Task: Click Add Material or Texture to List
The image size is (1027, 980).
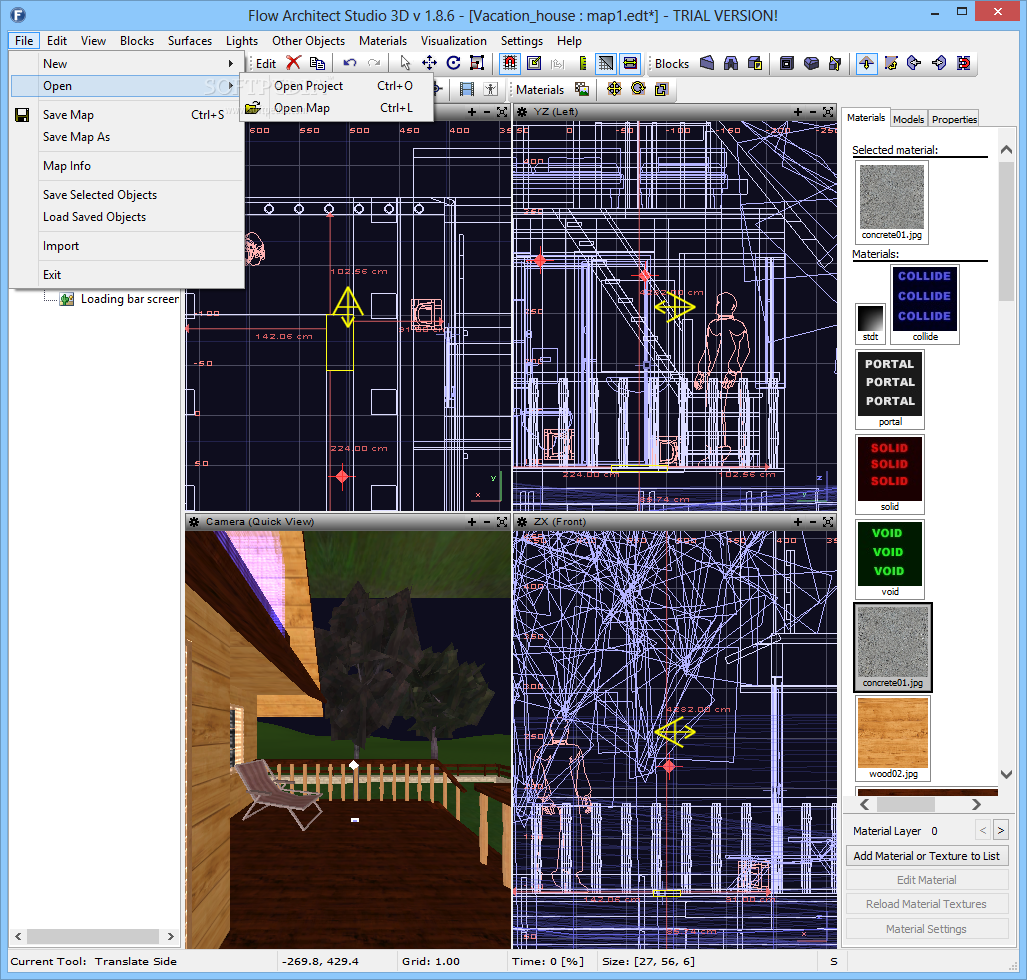Action: (x=926, y=856)
